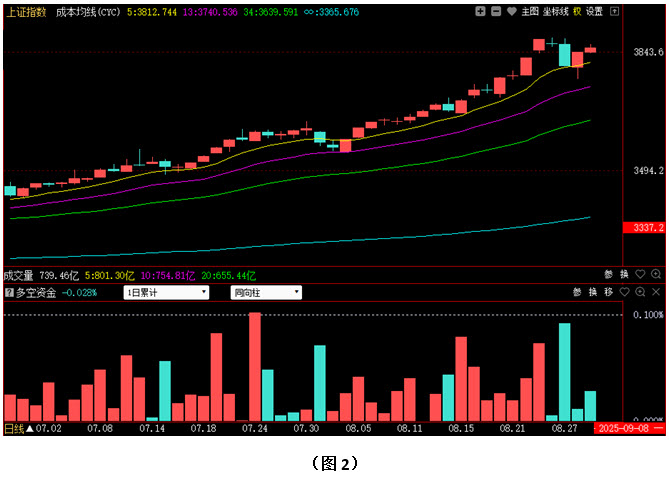Click the -0.028% 多空资金 value
The image size is (669, 482).
click(x=79, y=293)
